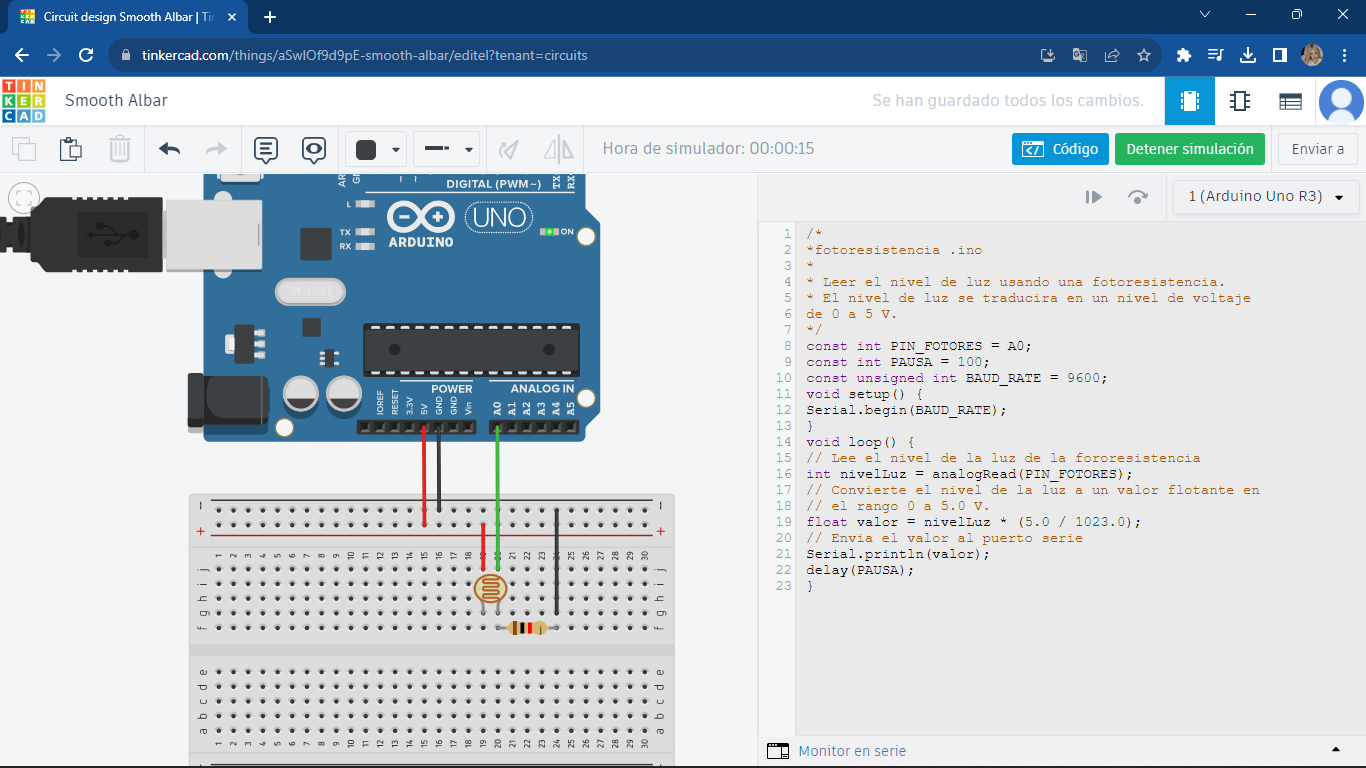Viewport: 1366px width, 768px height.
Task: Open the schematic view icon
Action: [1240, 101]
